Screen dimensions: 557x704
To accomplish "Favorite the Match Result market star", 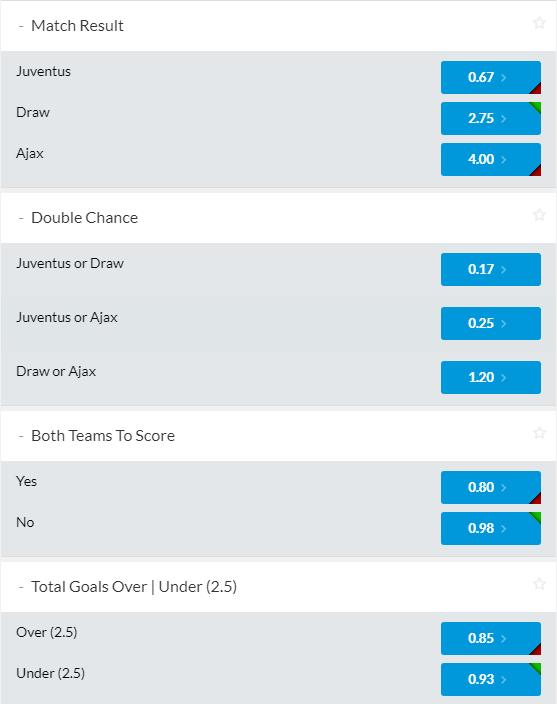I will [x=539, y=22].
